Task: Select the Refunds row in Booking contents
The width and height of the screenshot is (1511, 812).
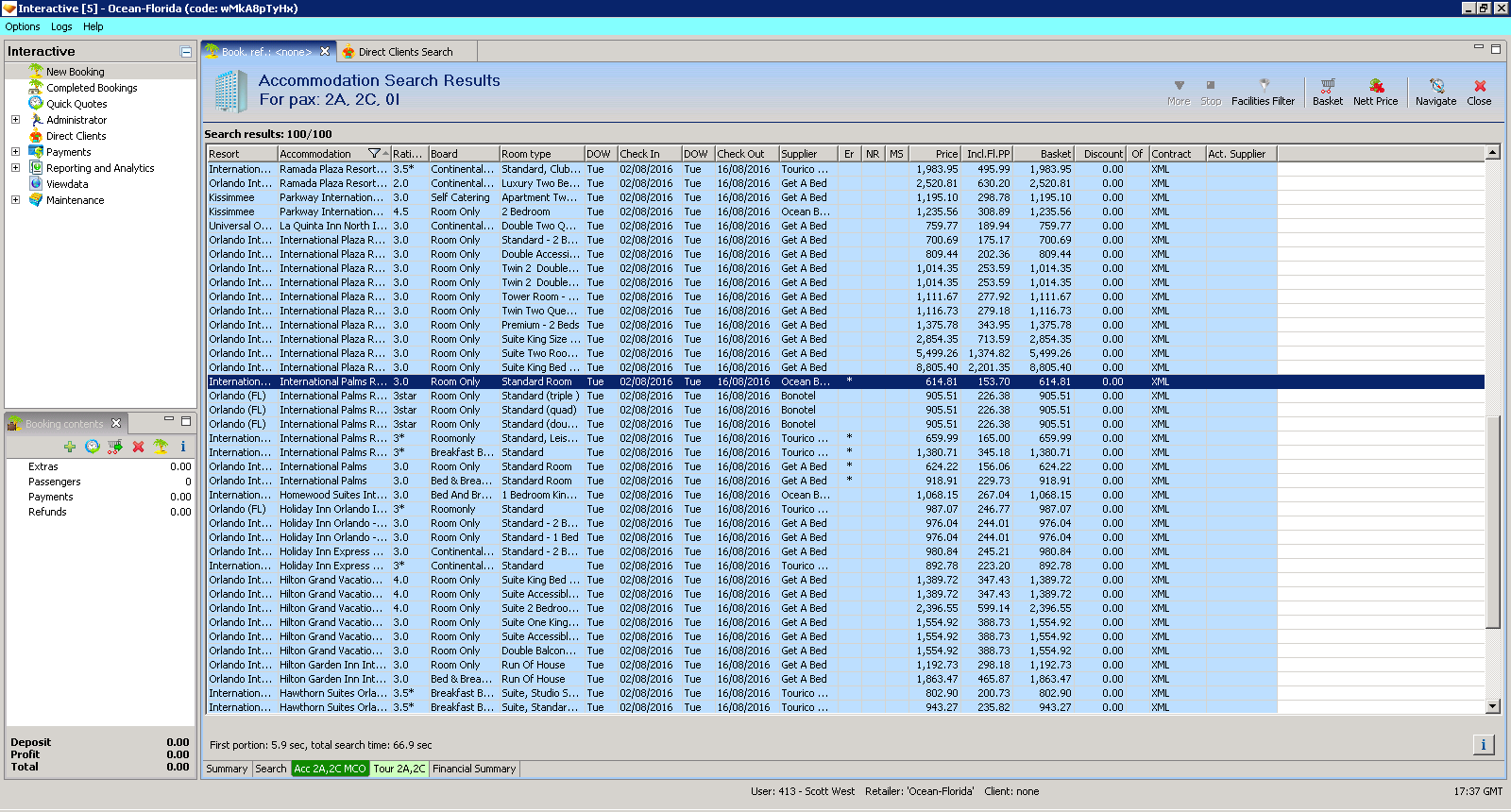Action: pyautogui.click(x=100, y=512)
